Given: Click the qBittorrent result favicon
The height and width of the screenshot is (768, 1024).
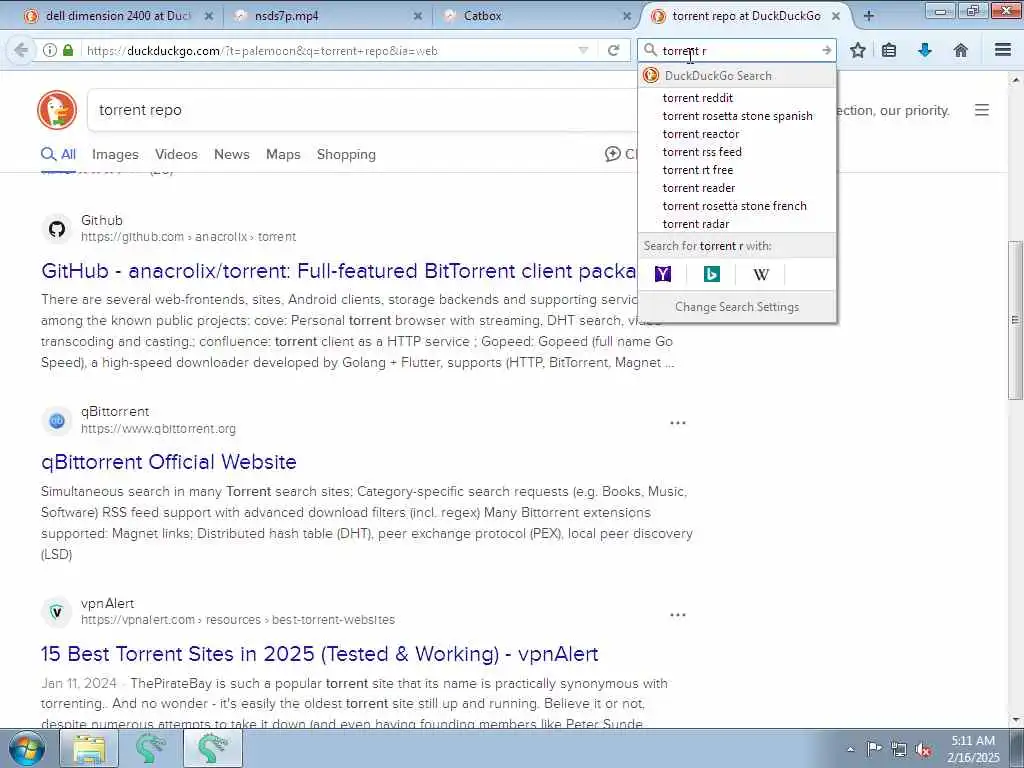Looking at the screenshot, I should click(x=57, y=421).
